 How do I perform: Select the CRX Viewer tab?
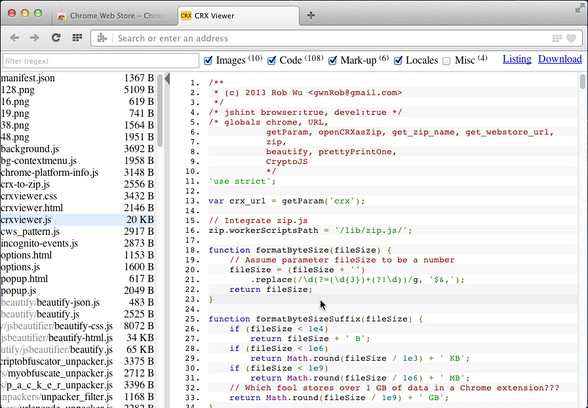[x=238, y=16]
